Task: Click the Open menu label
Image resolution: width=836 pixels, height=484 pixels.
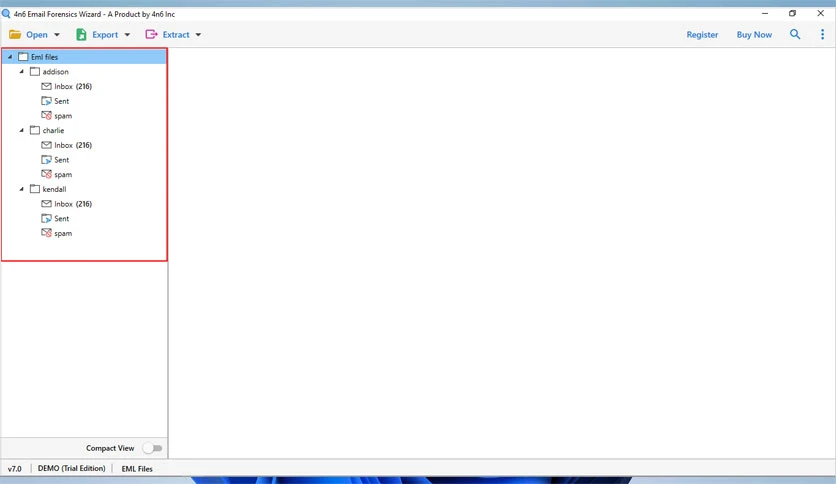Action: click(37, 35)
